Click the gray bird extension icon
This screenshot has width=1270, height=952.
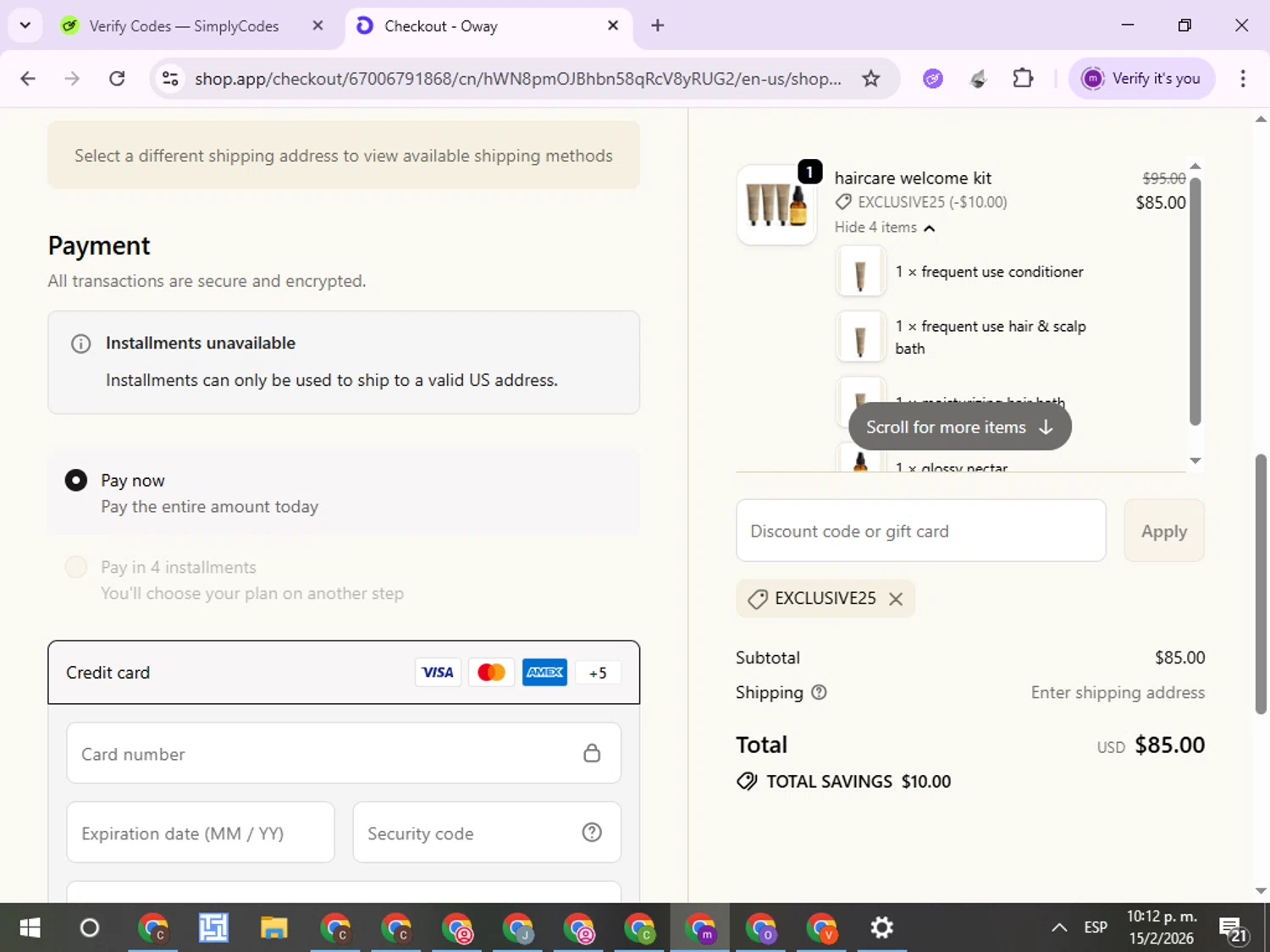pos(978,79)
